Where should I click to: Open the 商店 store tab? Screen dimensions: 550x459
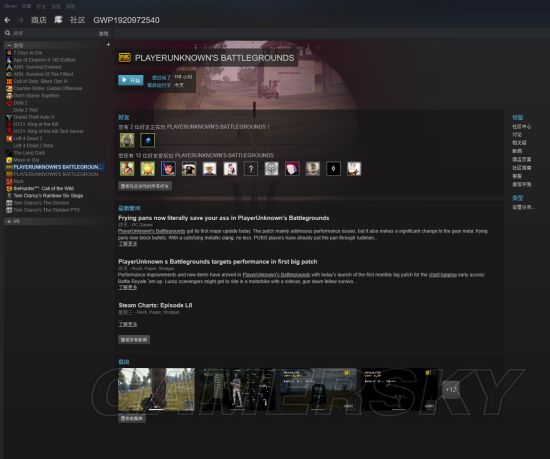click(39, 20)
